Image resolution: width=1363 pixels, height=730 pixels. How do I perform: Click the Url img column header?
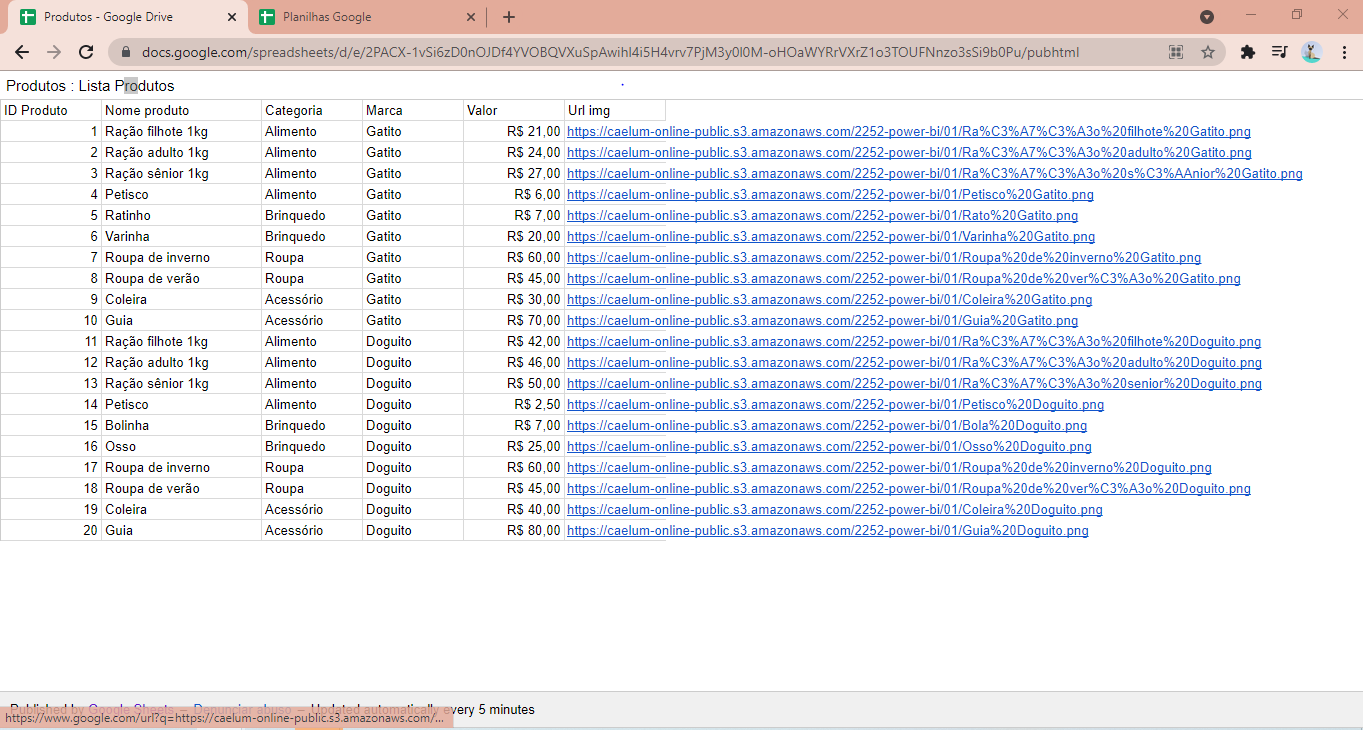point(615,110)
